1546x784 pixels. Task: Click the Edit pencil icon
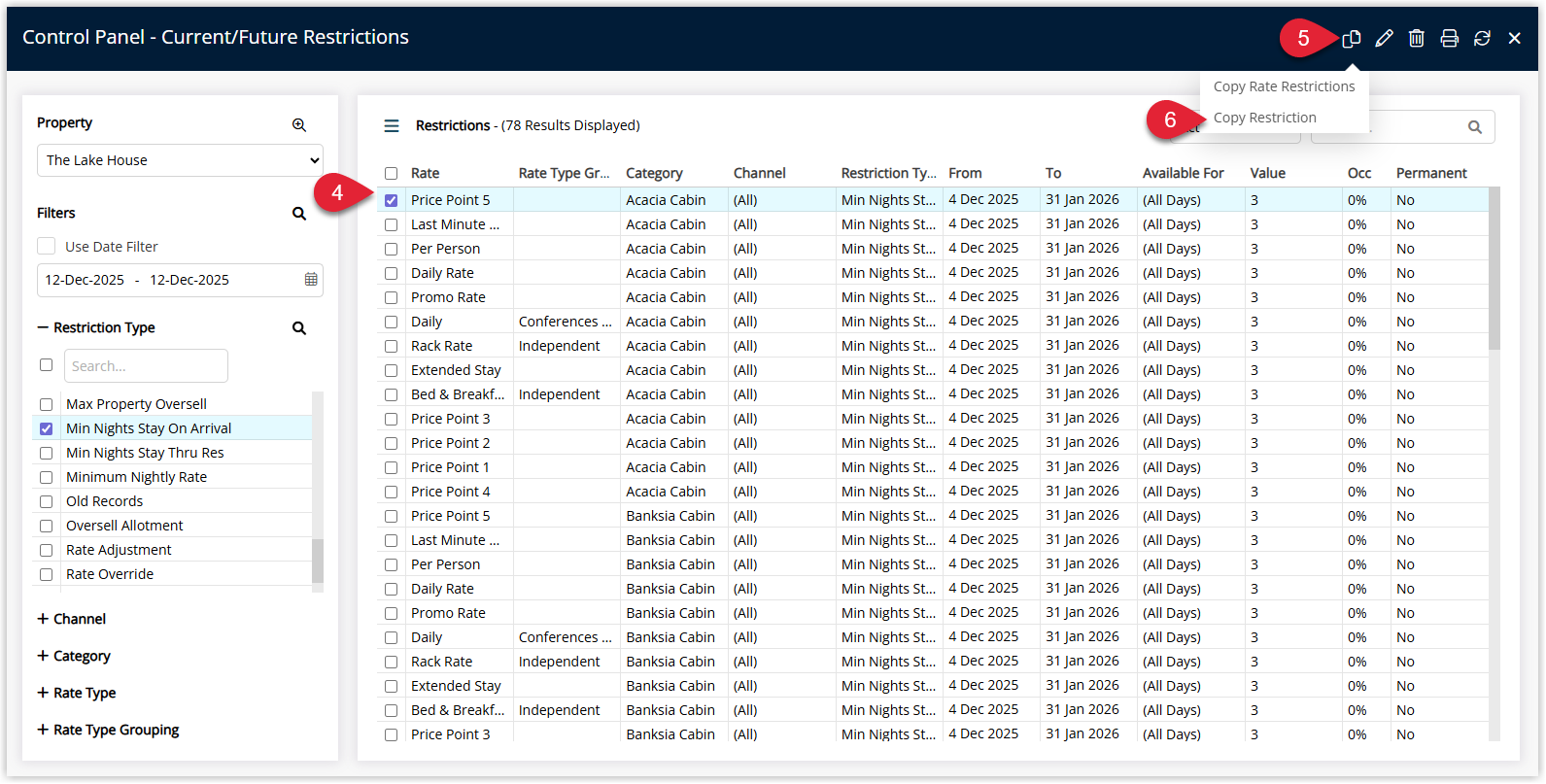point(1385,38)
